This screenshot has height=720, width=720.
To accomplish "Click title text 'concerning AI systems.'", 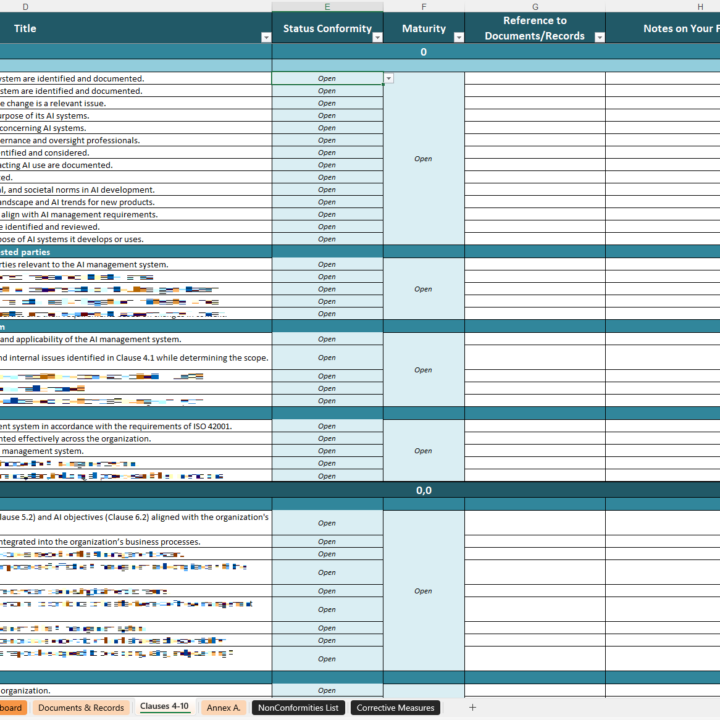I will point(43,128).
